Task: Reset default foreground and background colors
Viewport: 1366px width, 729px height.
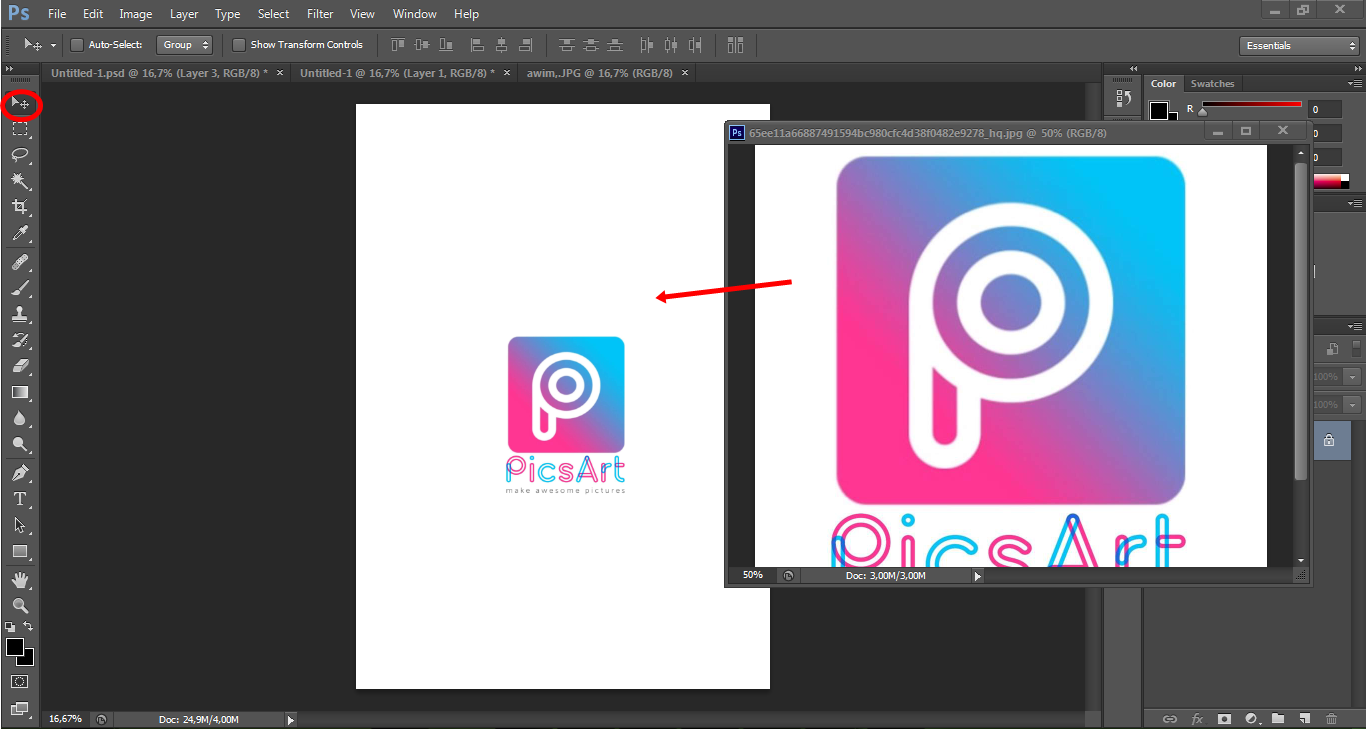Action: point(10,627)
